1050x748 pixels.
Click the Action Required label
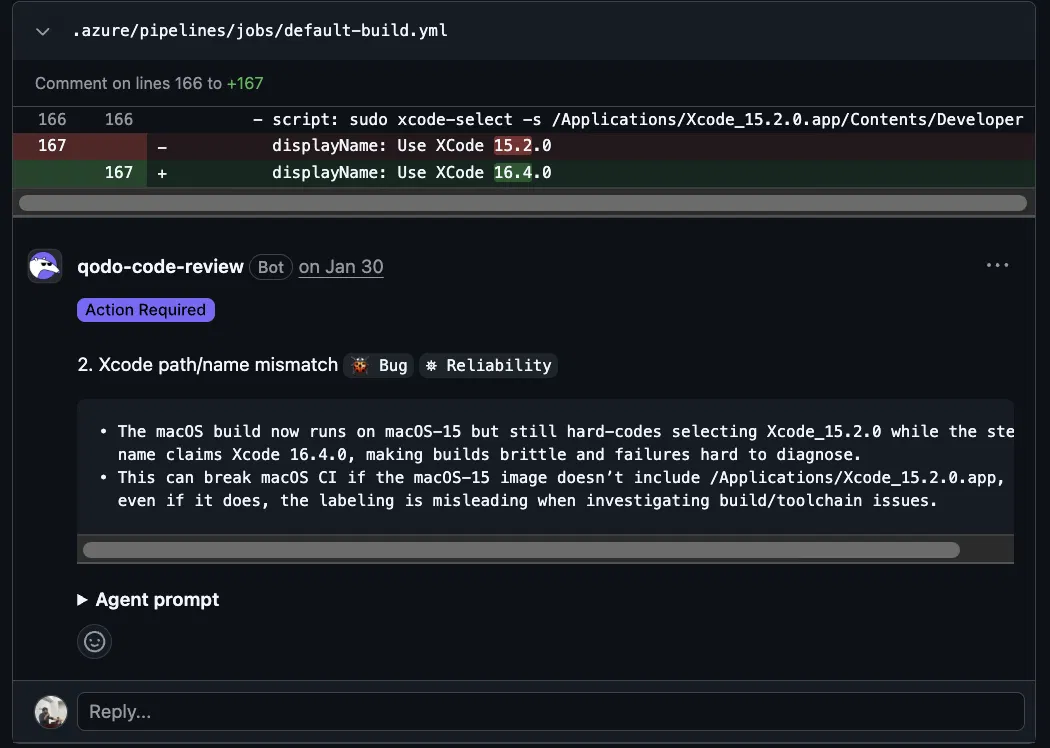145,310
